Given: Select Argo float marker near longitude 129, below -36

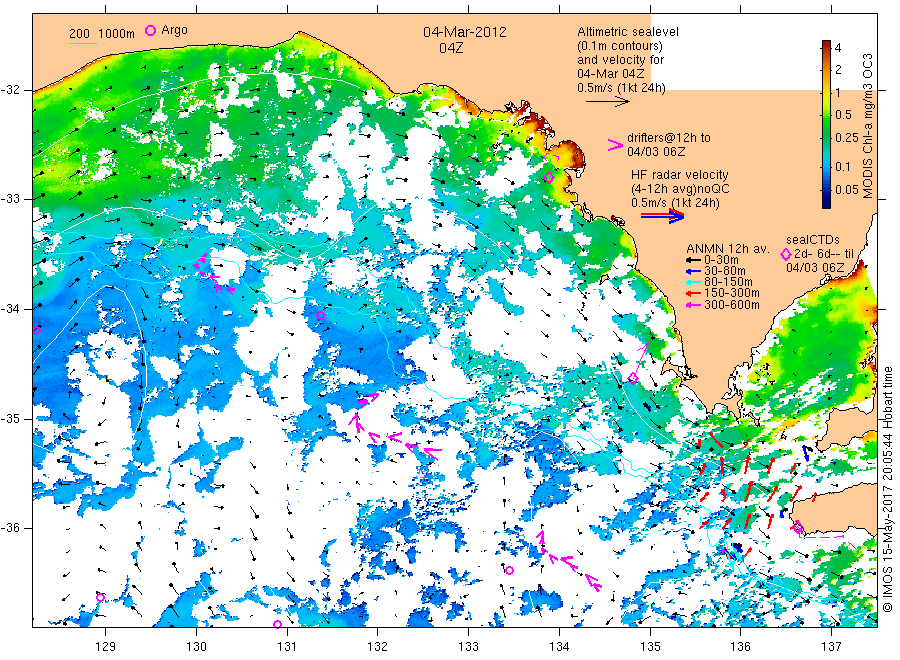Looking at the screenshot, I should click(x=100, y=597).
